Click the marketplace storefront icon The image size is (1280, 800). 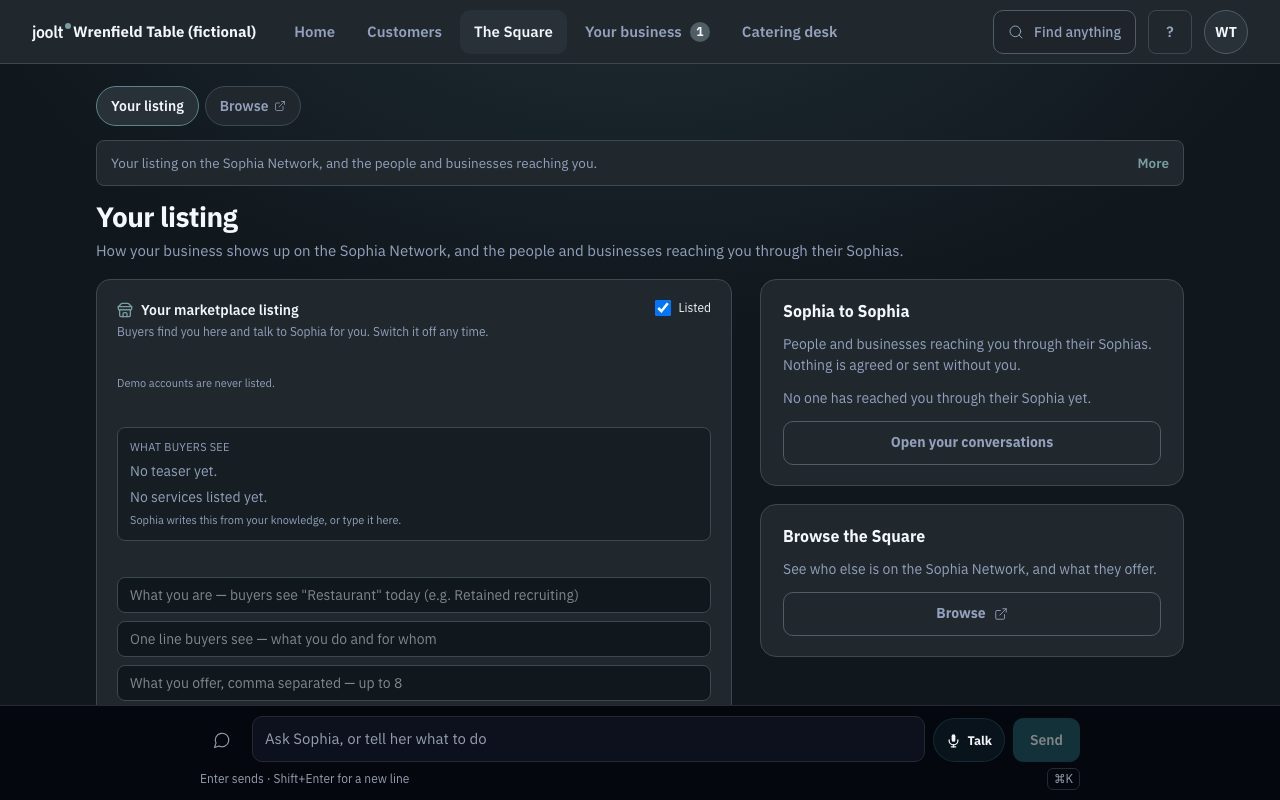(x=125, y=310)
